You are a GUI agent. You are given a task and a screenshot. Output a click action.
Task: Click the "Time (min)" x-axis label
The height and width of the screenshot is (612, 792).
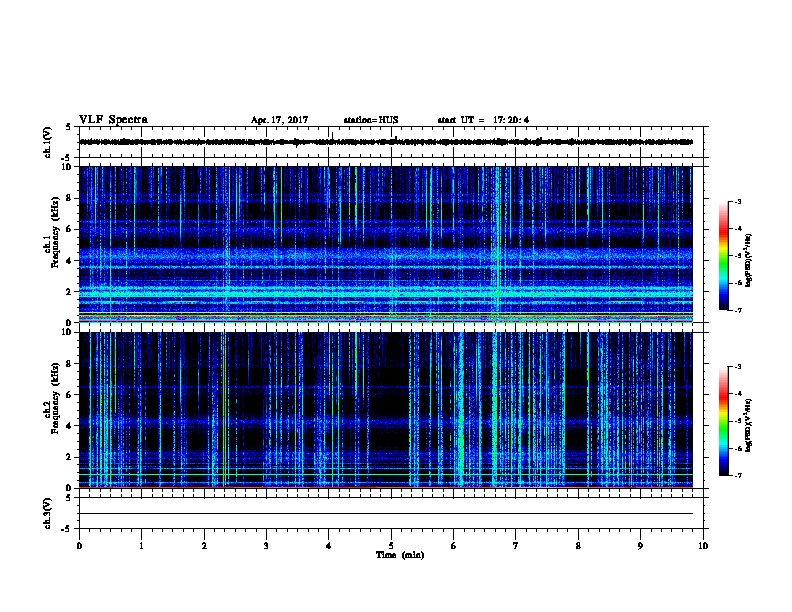(400, 555)
